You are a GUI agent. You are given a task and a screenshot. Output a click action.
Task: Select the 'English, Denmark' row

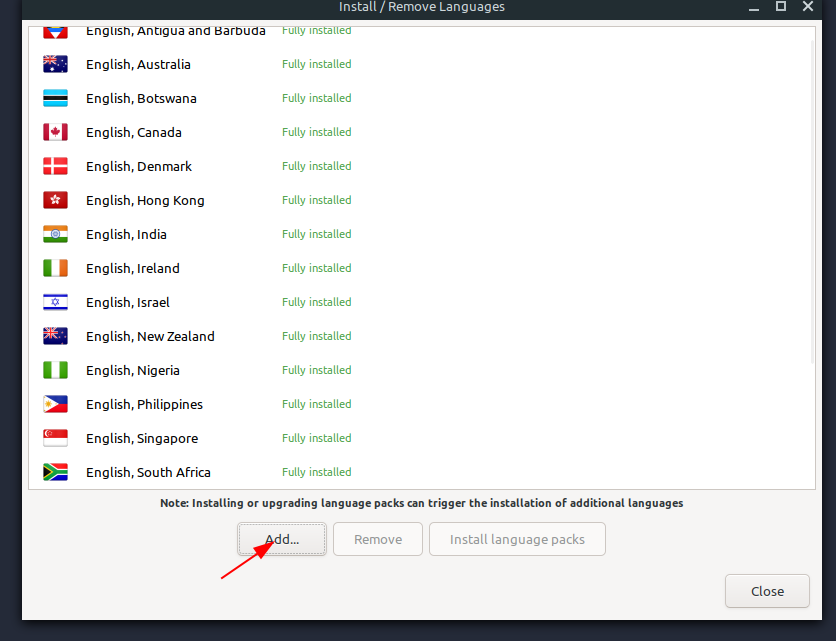point(420,166)
